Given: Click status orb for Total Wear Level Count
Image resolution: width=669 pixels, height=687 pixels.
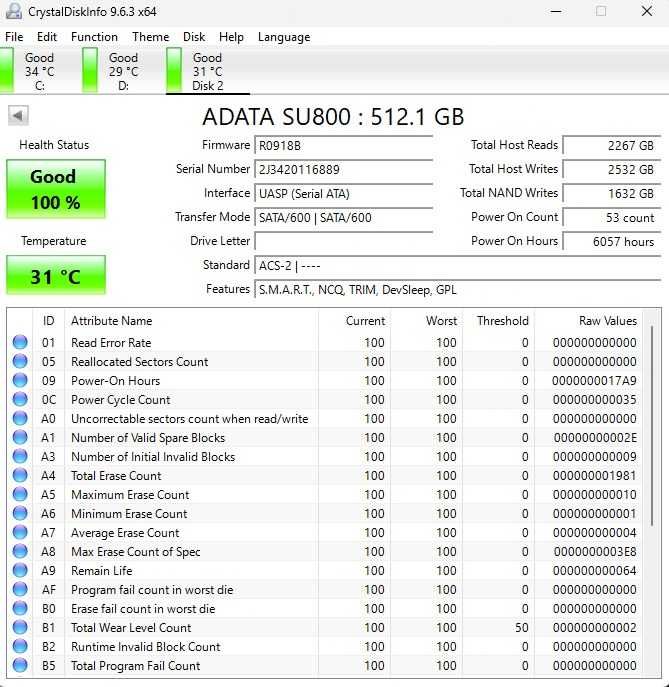Looking at the screenshot, I should (20, 627).
